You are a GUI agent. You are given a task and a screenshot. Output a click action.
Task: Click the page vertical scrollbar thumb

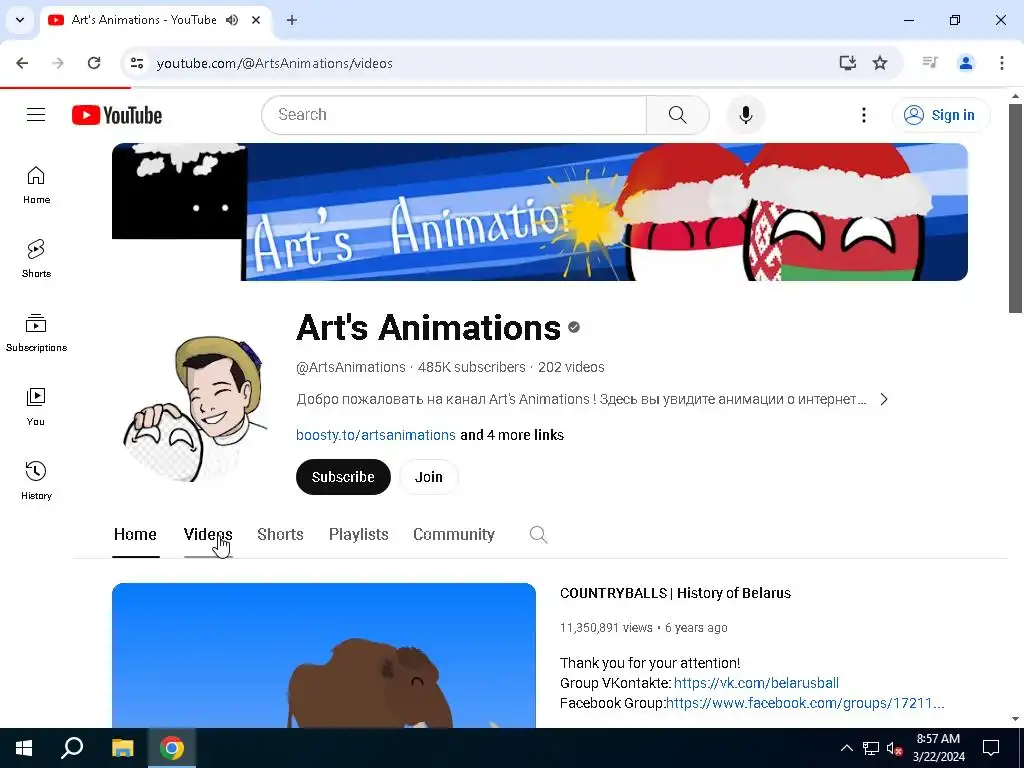click(x=1015, y=208)
